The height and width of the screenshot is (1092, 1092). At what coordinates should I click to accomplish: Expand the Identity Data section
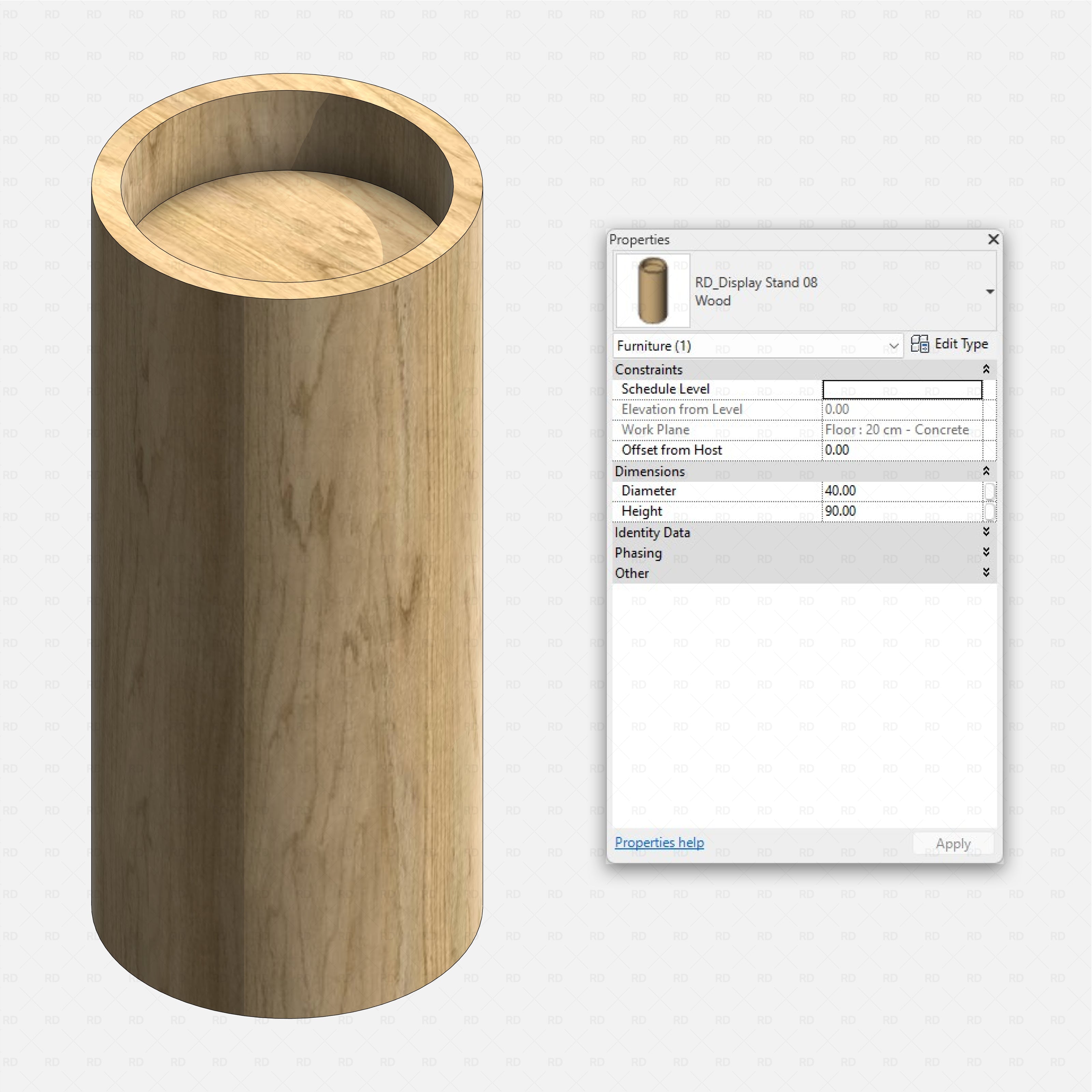(x=986, y=532)
